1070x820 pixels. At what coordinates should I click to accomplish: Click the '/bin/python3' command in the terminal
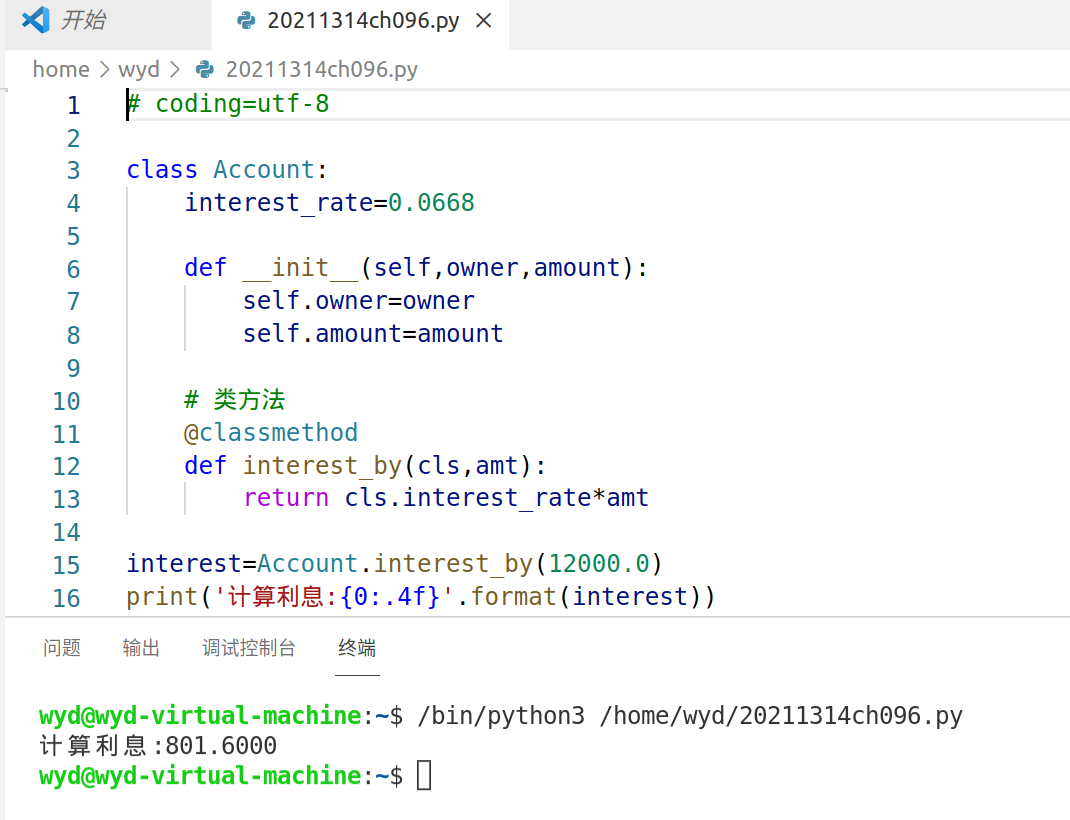tap(501, 716)
